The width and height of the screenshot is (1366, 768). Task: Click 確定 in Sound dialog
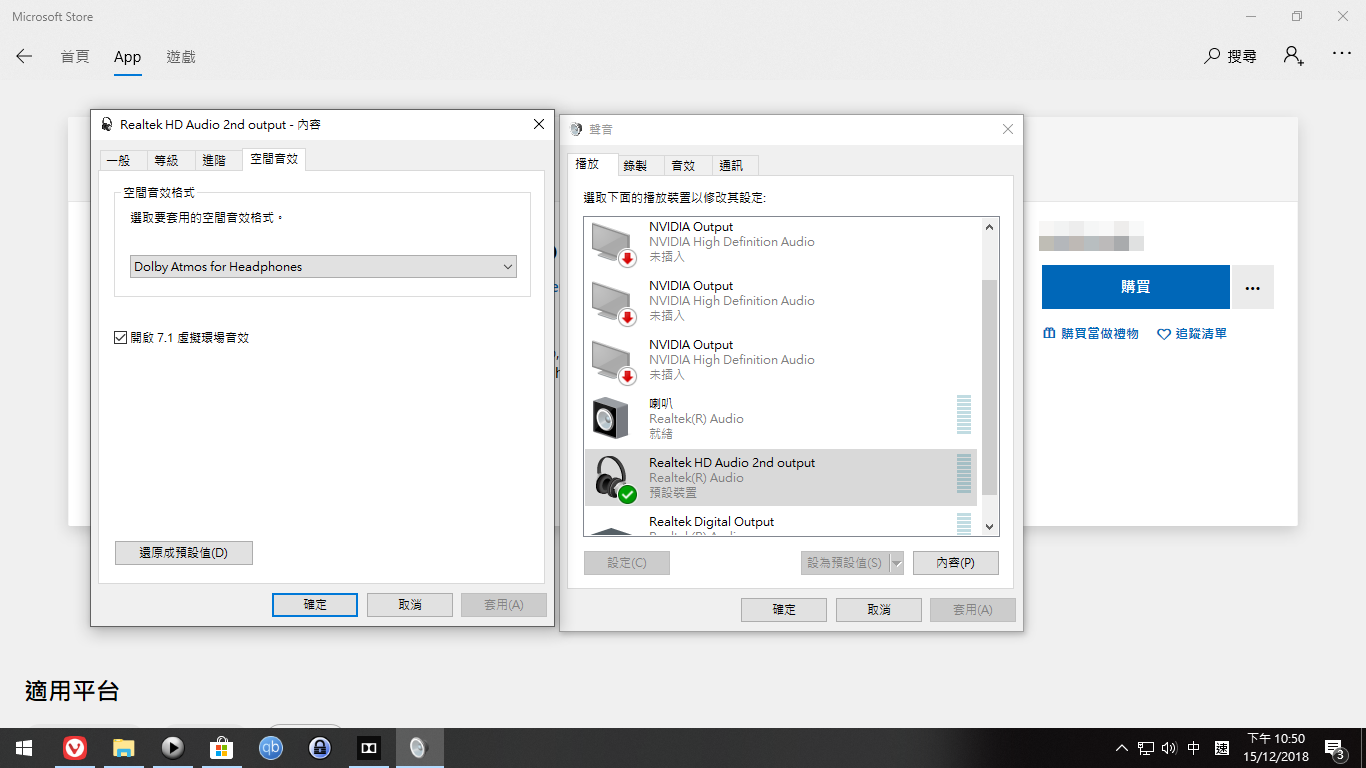point(784,610)
